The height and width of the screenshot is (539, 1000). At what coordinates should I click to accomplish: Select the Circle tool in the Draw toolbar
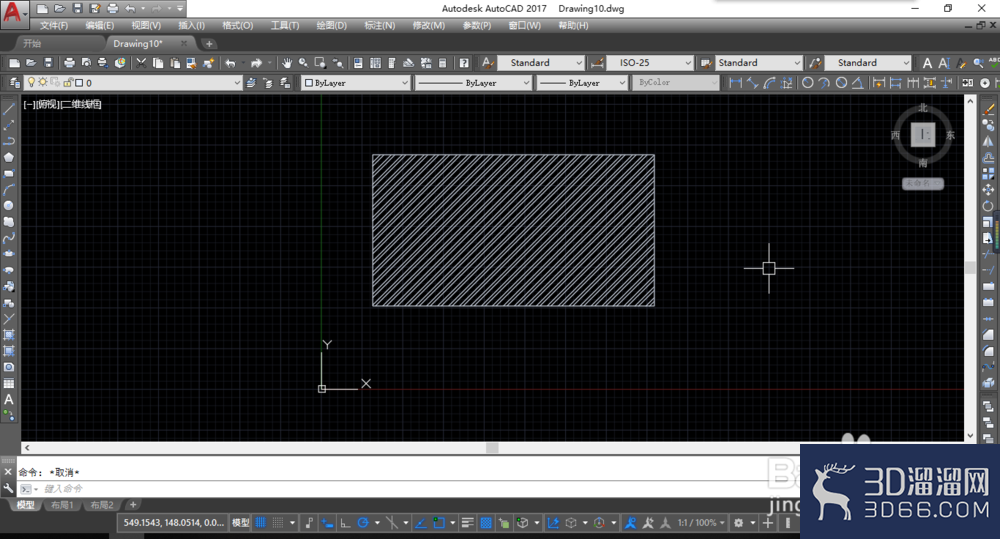[x=9, y=205]
